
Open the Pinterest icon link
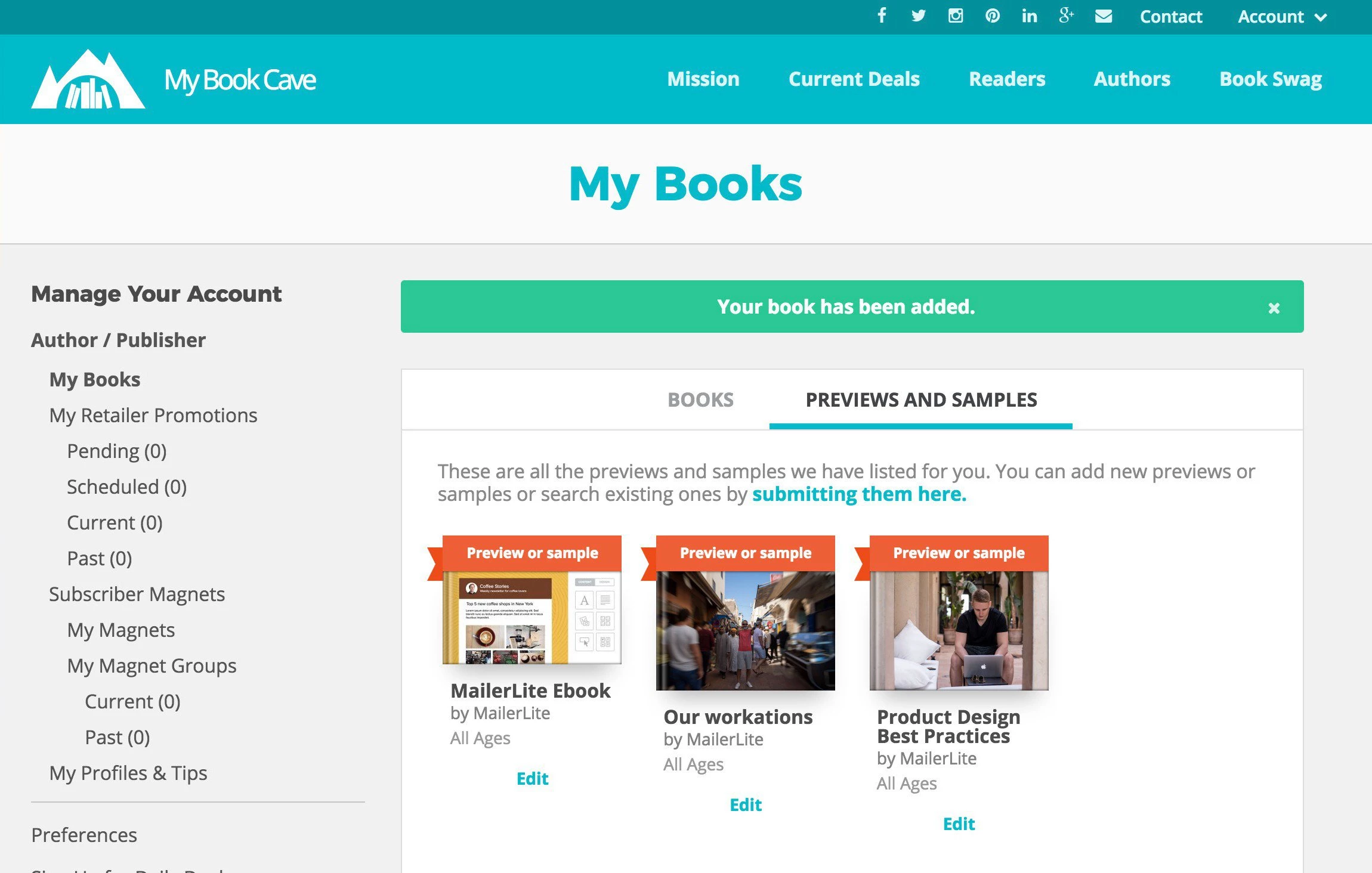coord(993,16)
